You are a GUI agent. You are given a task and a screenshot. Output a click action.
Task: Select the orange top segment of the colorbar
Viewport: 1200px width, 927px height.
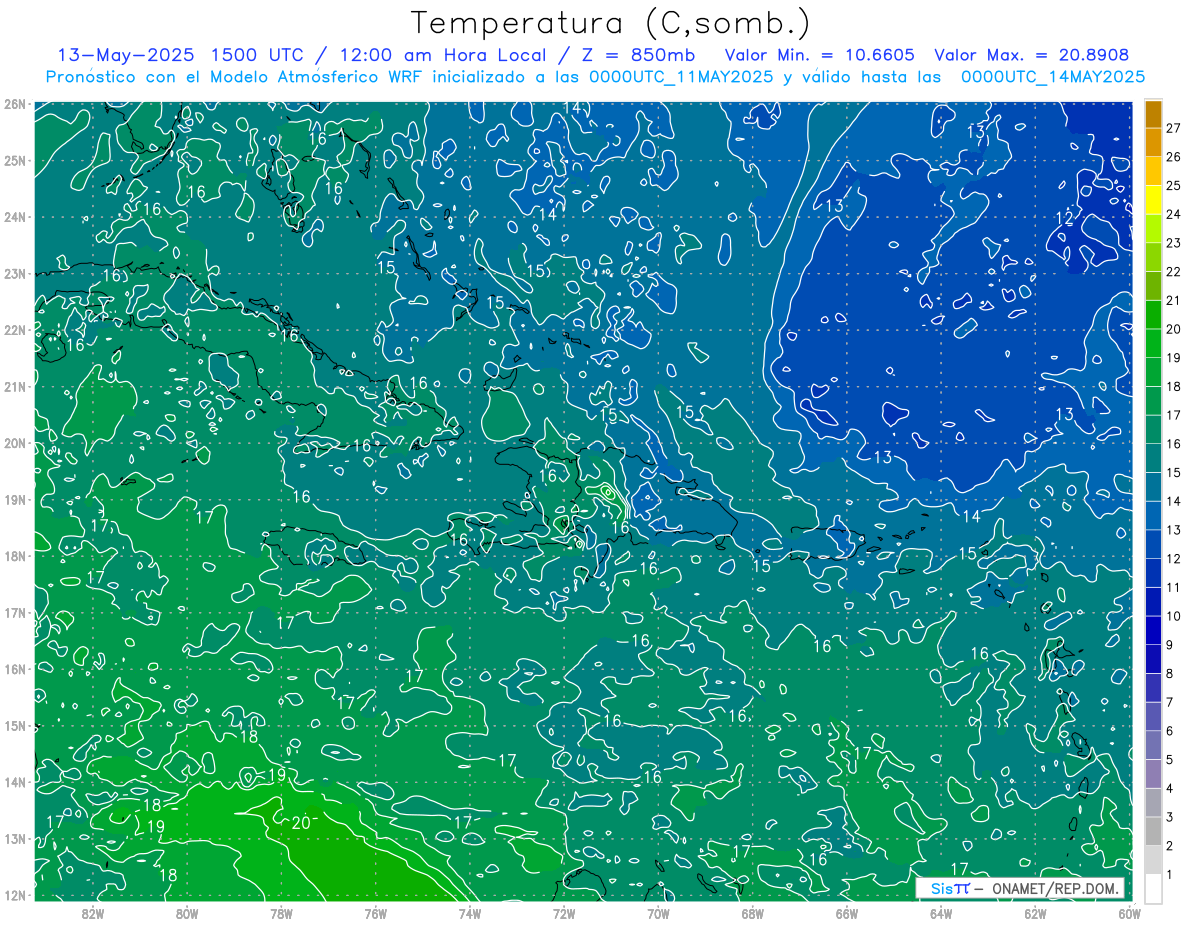point(1153,114)
